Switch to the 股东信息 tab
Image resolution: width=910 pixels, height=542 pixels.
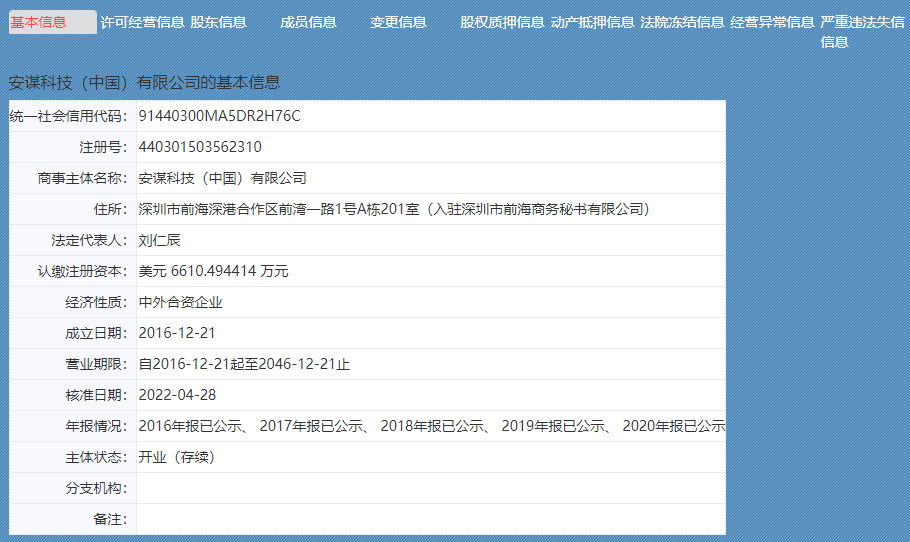218,22
